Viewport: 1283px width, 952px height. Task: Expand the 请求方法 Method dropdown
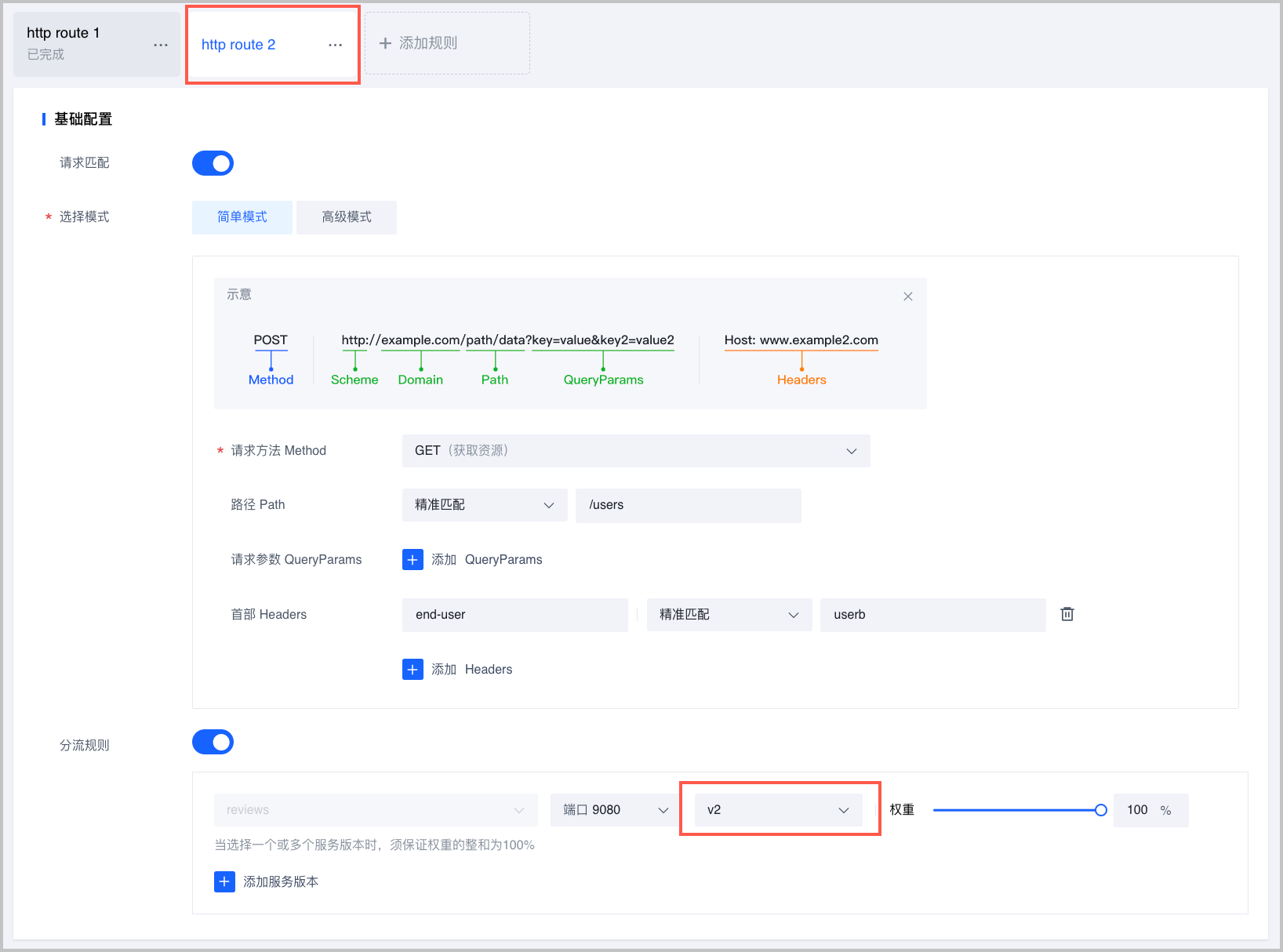click(x=635, y=451)
